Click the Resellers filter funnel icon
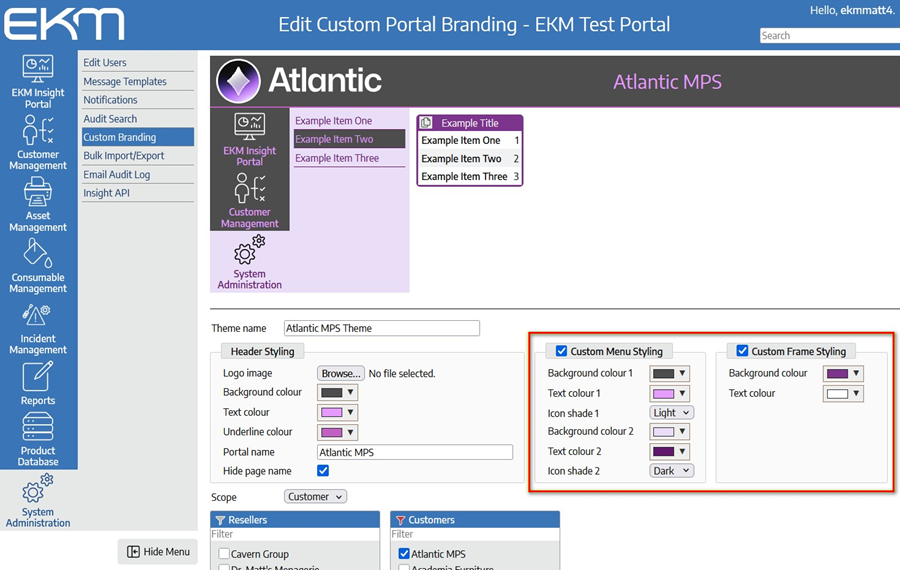 (220, 520)
